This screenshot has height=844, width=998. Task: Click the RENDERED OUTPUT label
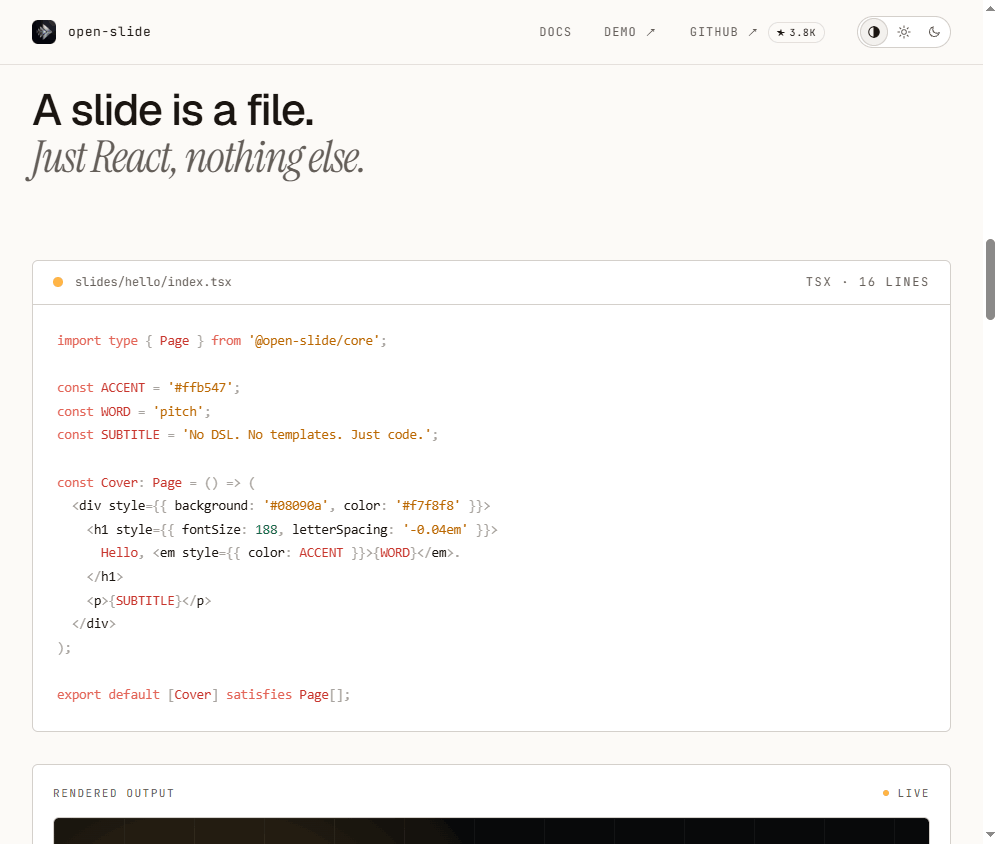coord(114,793)
